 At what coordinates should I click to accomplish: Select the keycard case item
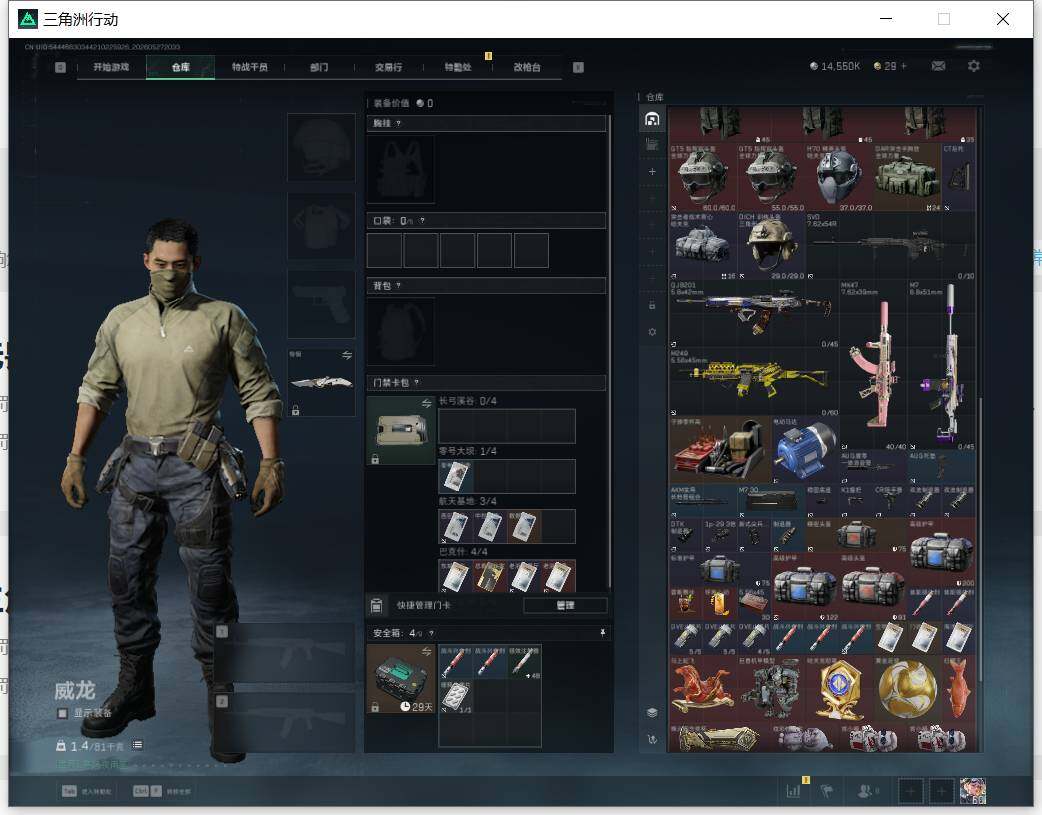coord(401,430)
